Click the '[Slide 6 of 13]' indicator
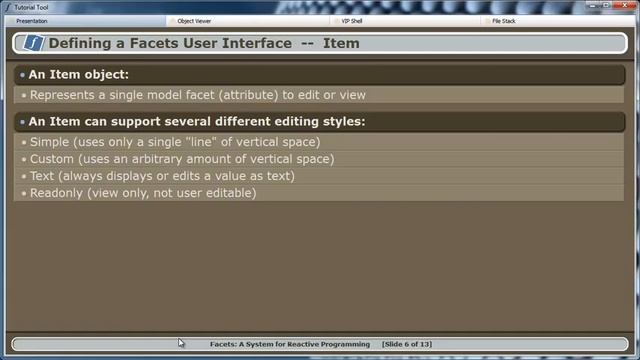 click(407, 344)
